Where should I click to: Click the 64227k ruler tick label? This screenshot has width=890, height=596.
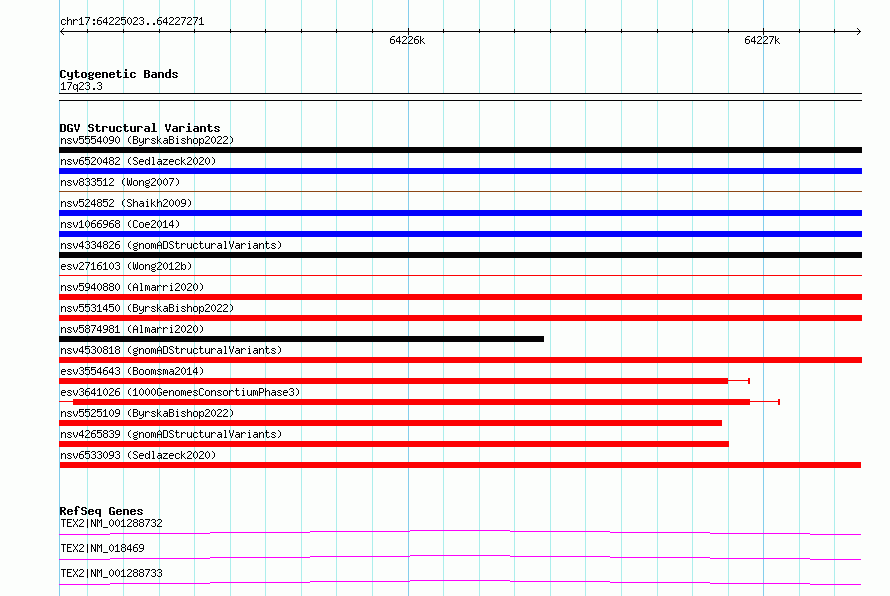[x=762, y=40]
